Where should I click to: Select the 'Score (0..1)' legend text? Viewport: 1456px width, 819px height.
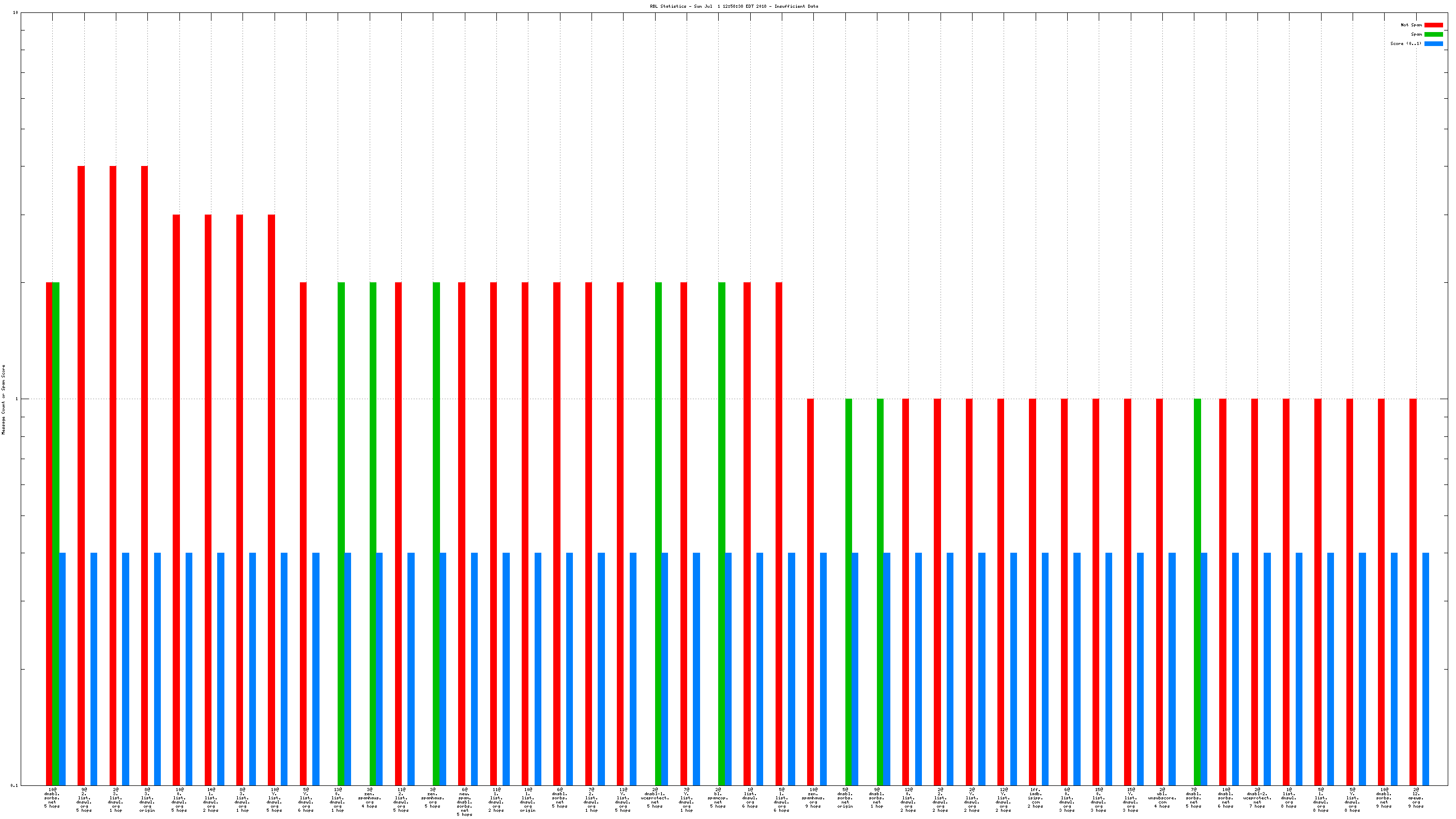[1405, 43]
